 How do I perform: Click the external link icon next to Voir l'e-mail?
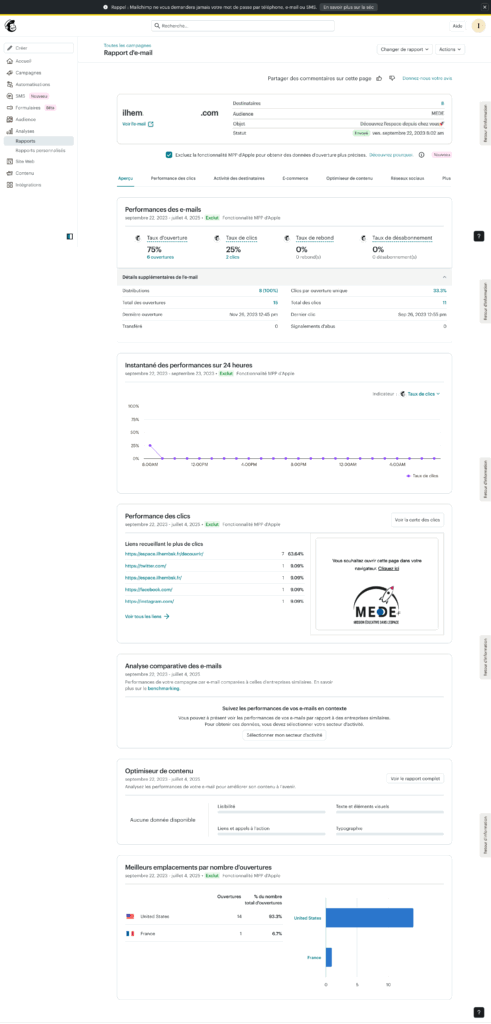[151, 123]
